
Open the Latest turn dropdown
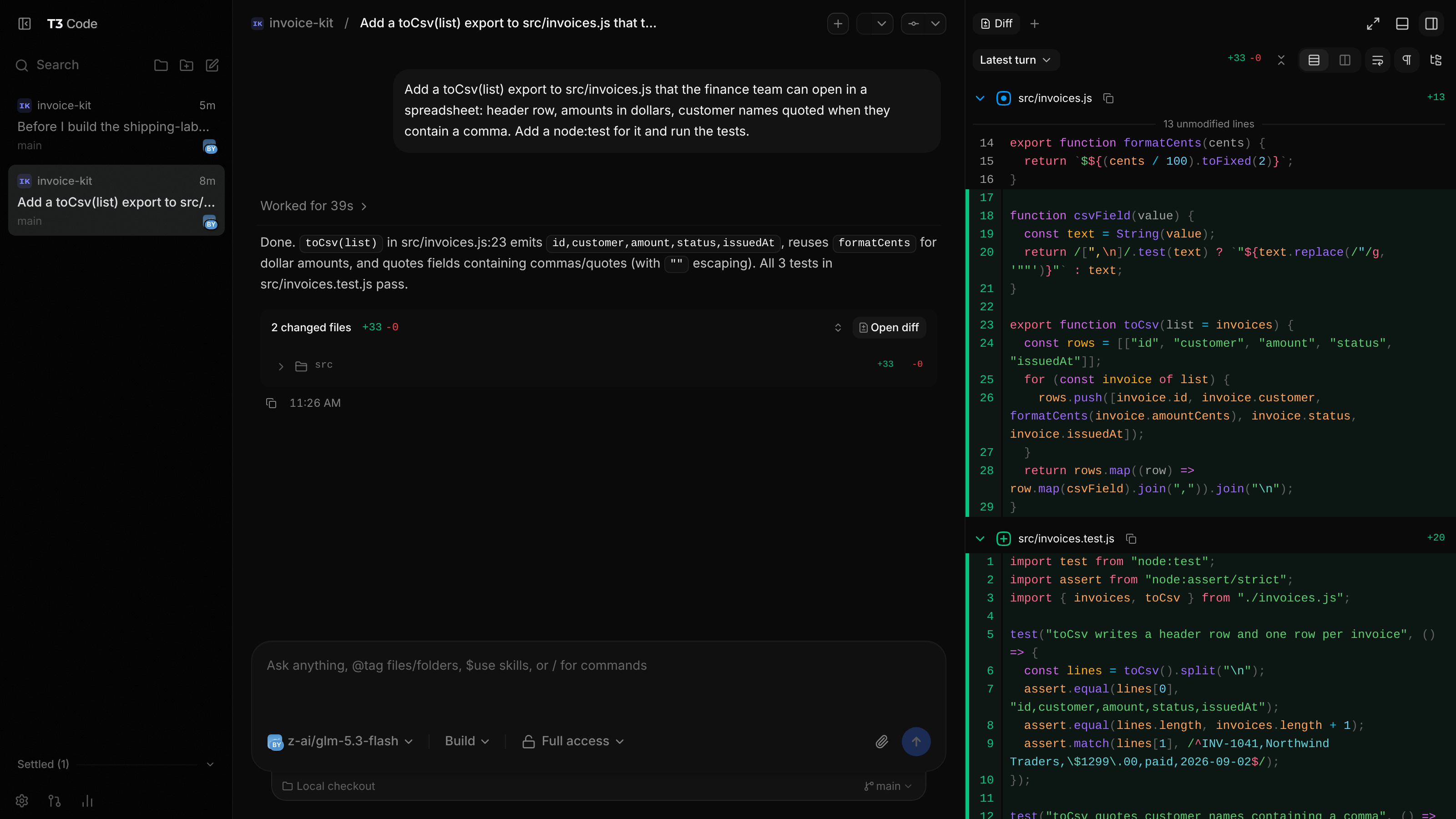pos(1015,60)
